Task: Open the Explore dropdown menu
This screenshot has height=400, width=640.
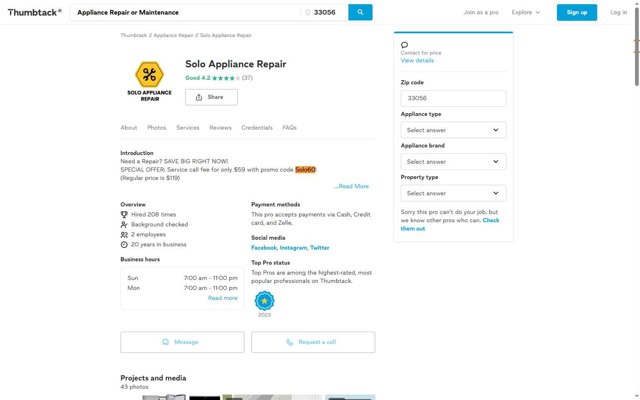Action: (x=526, y=12)
